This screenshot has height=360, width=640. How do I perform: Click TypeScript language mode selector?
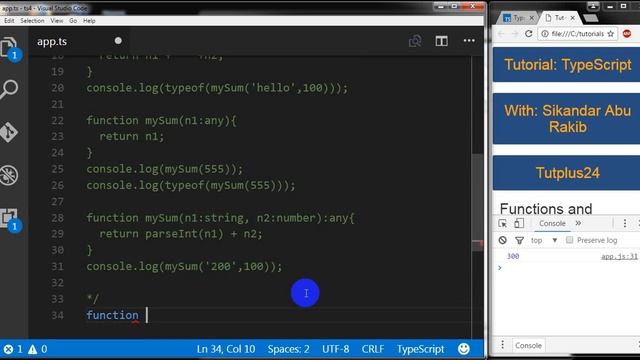tap(420, 349)
